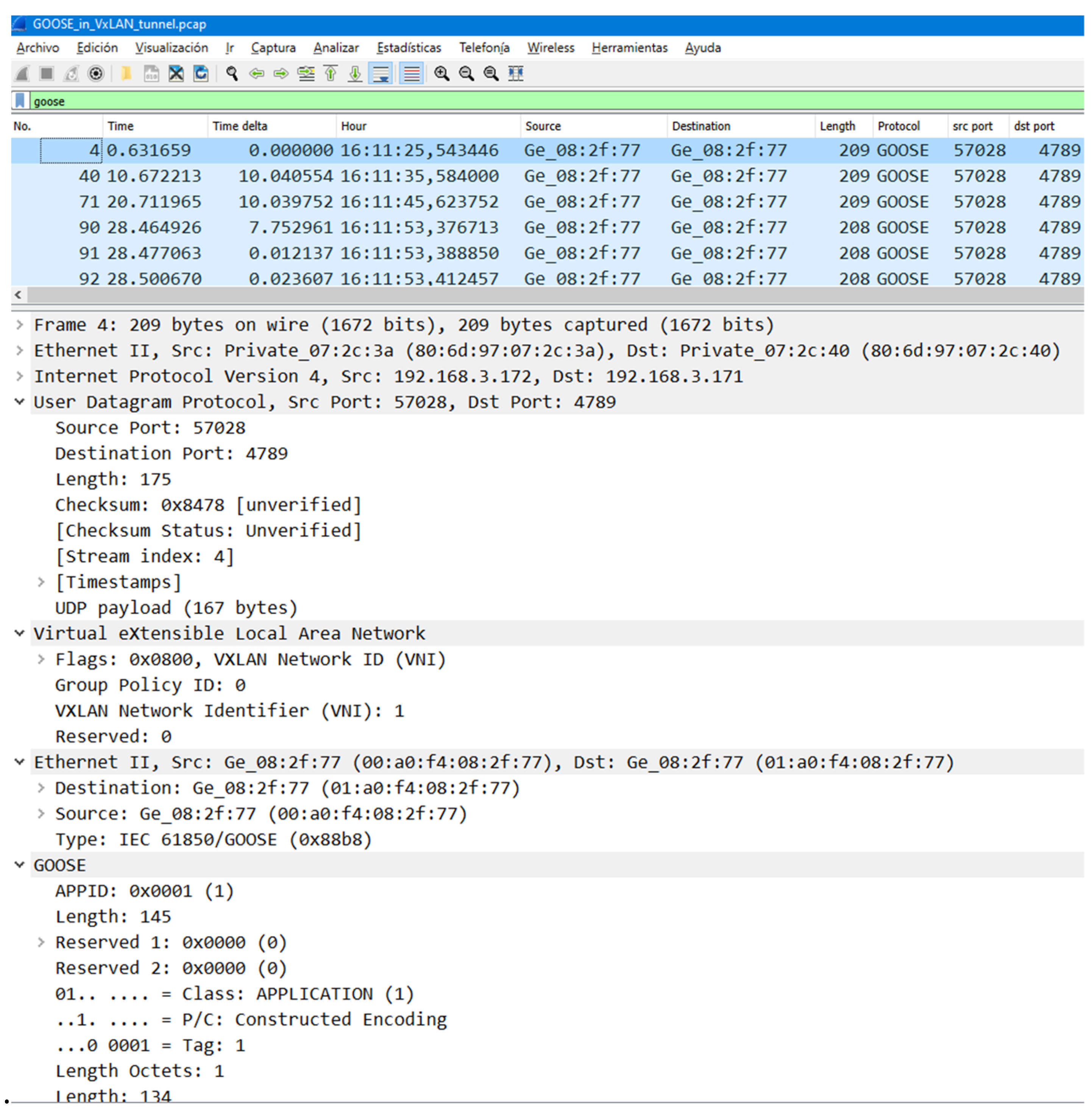
Task: Click capture options gear icon
Action: (96, 73)
